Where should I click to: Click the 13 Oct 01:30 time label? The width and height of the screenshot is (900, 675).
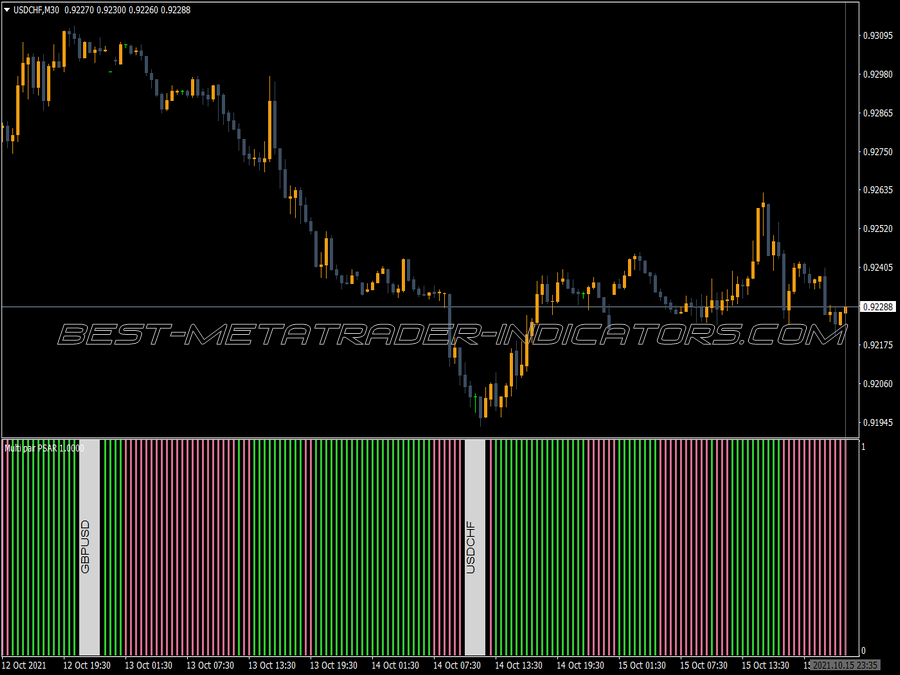pyautogui.click(x=149, y=665)
